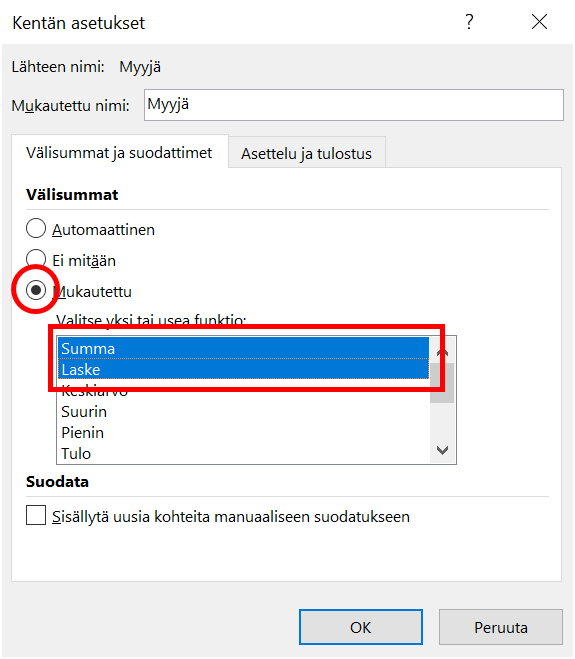
Task: Switch to Asettelu ja tulostus tab
Action: coord(306,154)
